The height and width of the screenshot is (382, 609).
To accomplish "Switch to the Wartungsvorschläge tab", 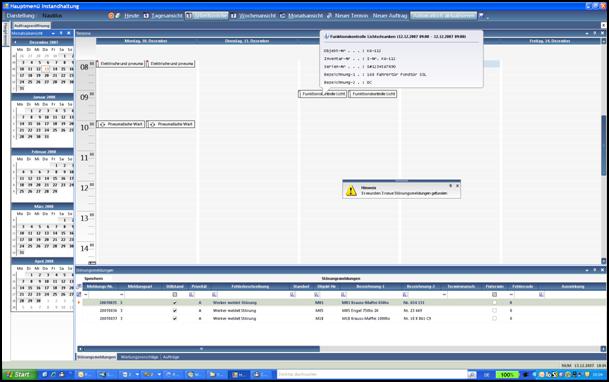I will 139,357.
